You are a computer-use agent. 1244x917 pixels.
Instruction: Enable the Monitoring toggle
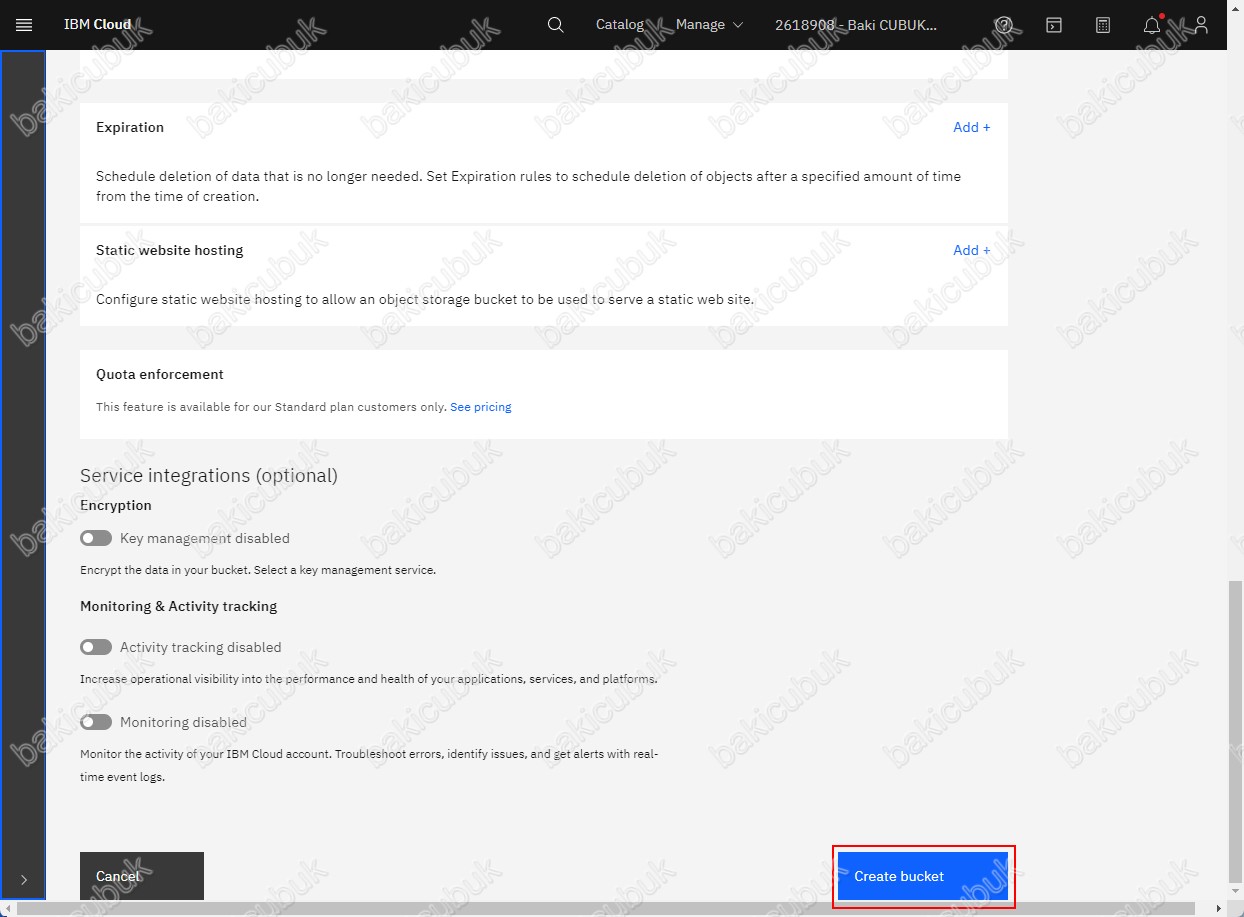click(x=96, y=722)
